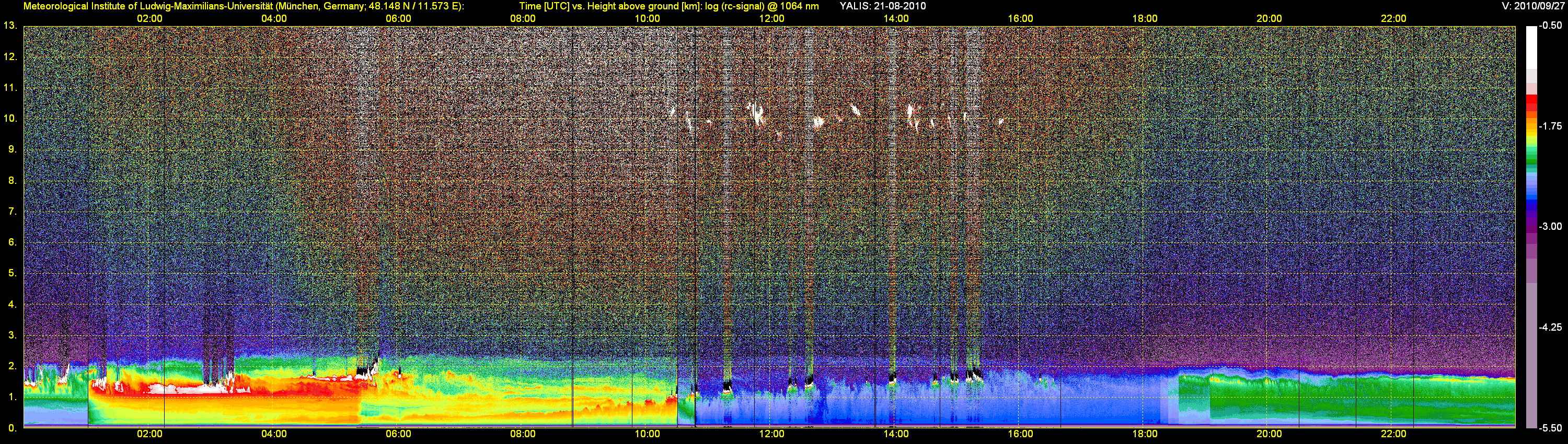
Task: Pick the 08:00 label on the bottom time axis
Action: 523,434
